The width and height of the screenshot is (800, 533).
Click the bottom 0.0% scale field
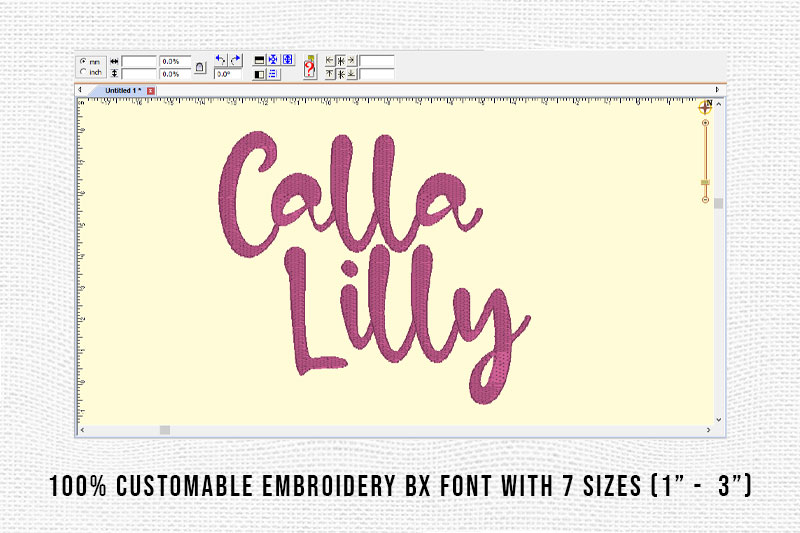point(175,74)
